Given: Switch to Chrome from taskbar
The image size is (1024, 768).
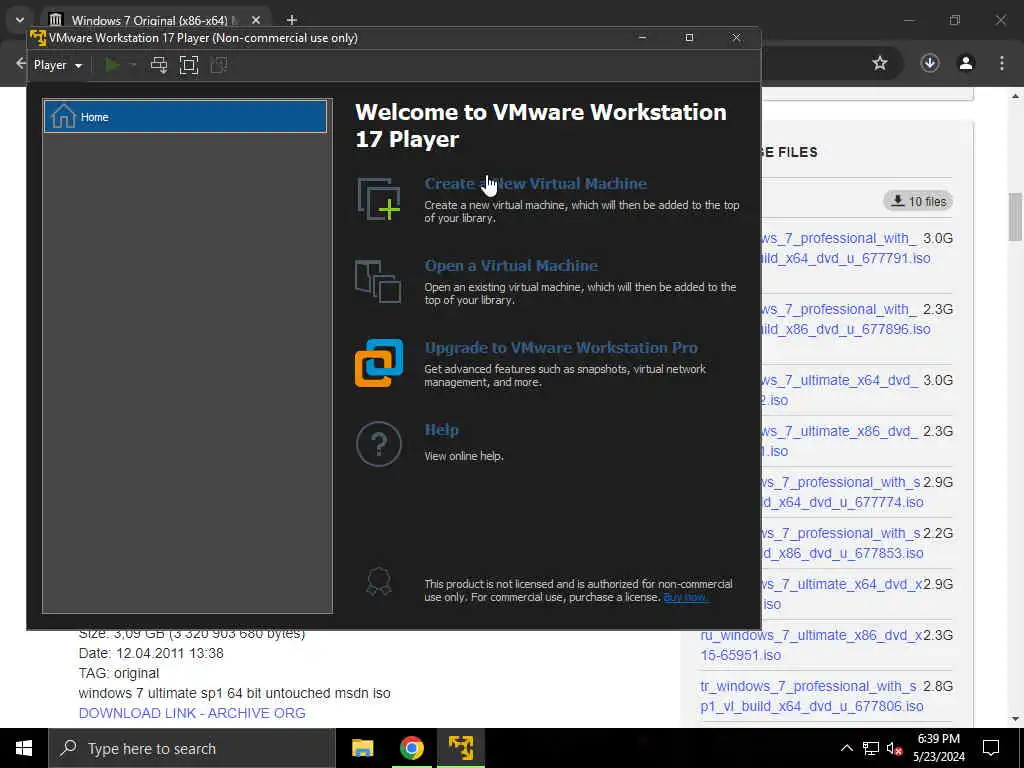Looking at the screenshot, I should [x=411, y=748].
